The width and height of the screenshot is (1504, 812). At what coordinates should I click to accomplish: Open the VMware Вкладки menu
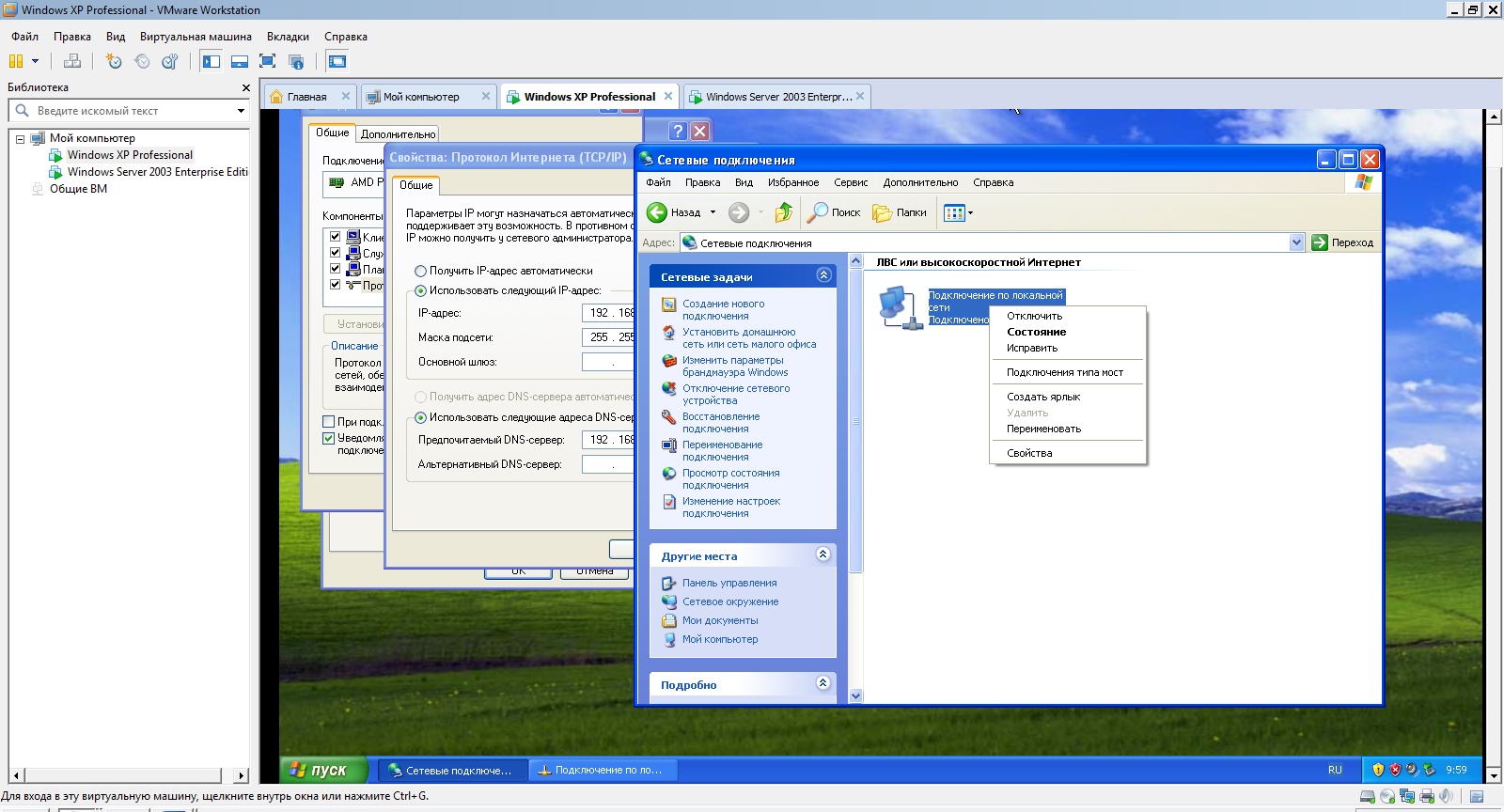pos(288,37)
